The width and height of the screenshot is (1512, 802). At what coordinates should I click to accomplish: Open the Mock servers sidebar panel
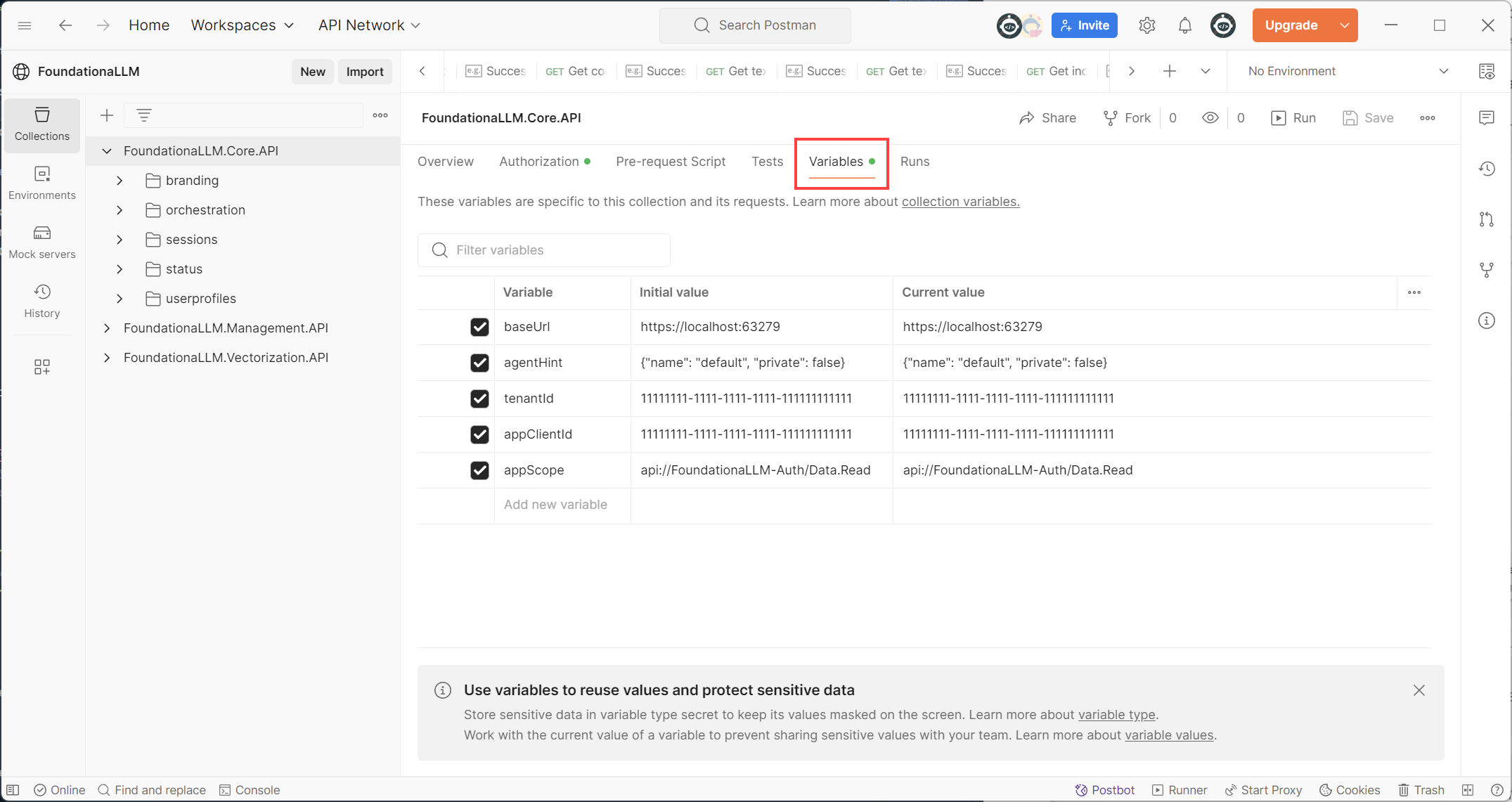[x=42, y=242]
